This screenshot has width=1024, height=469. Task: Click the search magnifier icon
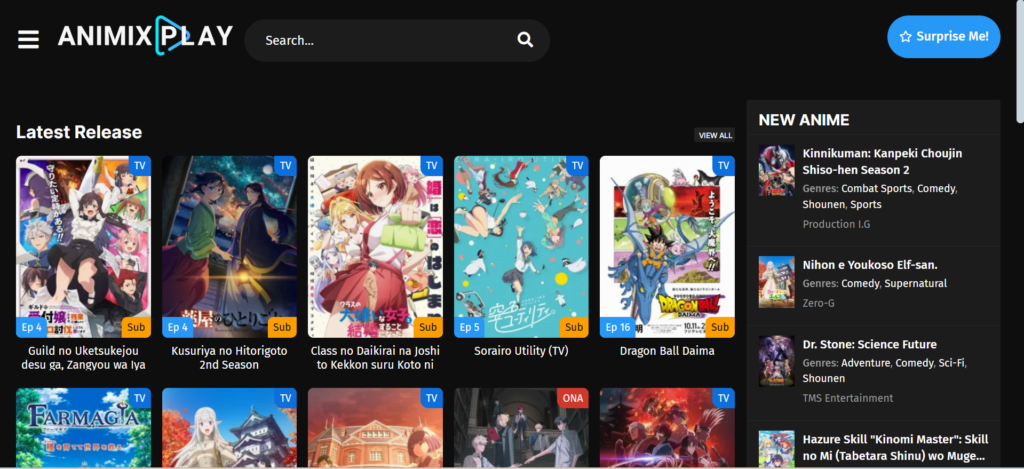[525, 40]
